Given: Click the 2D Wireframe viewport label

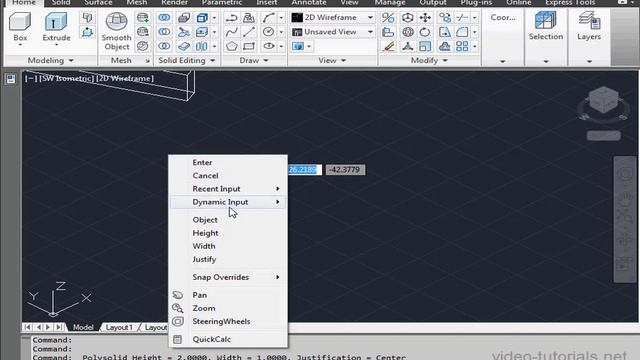Looking at the screenshot, I should (125, 78).
